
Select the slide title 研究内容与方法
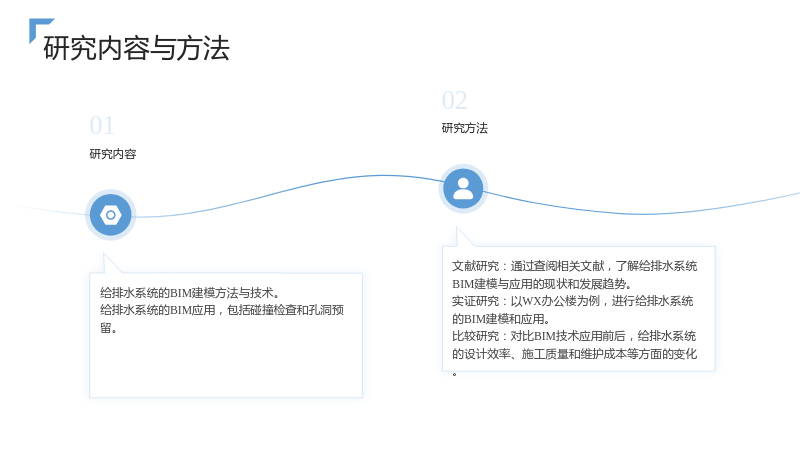pos(136,48)
